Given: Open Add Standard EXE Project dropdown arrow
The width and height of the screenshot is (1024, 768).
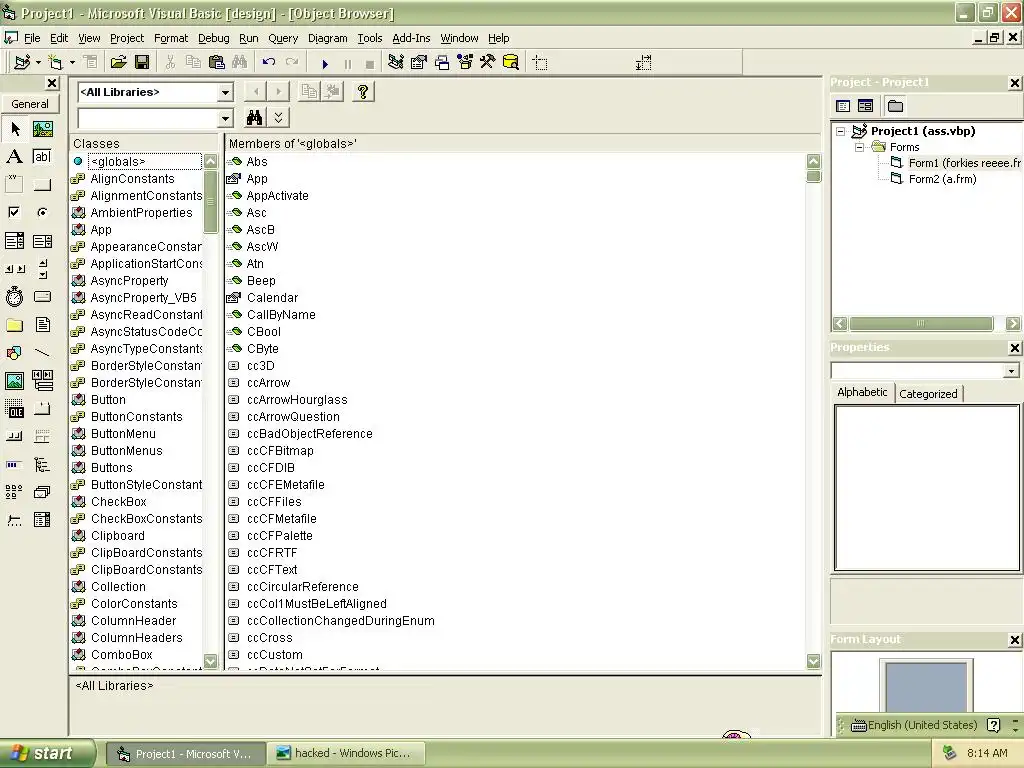Looking at the screenshot, I should coord(38,62).
